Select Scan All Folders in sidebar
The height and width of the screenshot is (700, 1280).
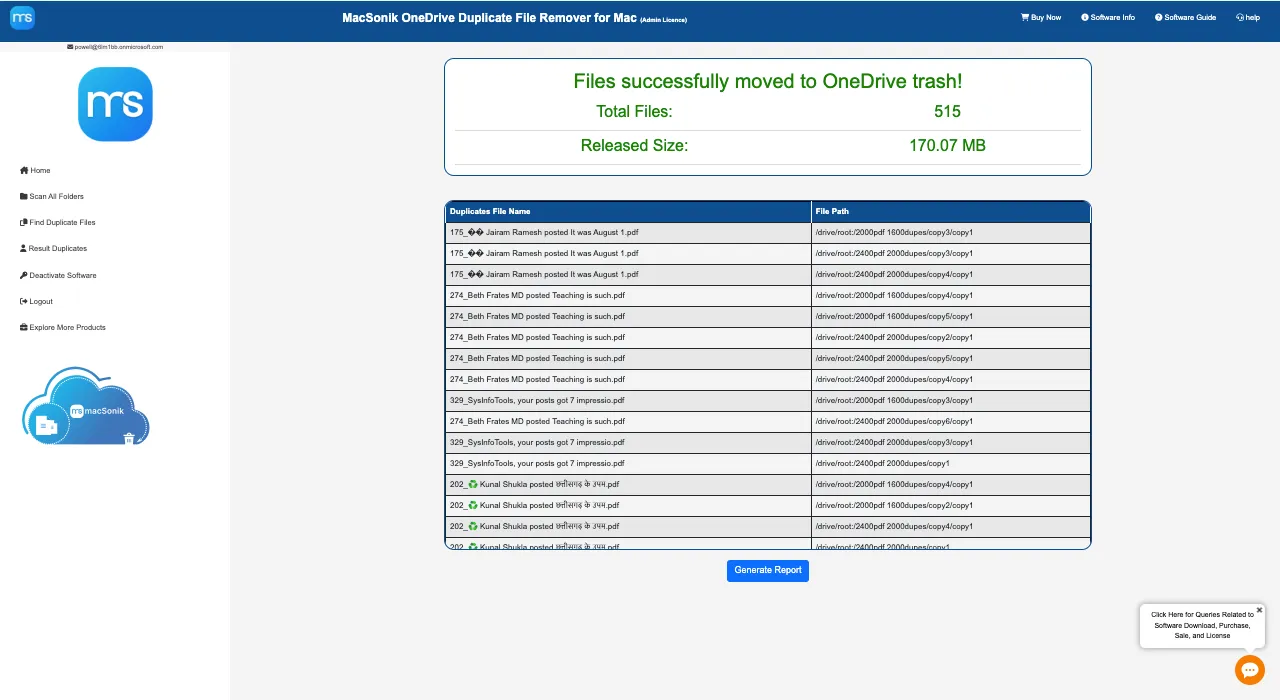[x=52, y=196]
